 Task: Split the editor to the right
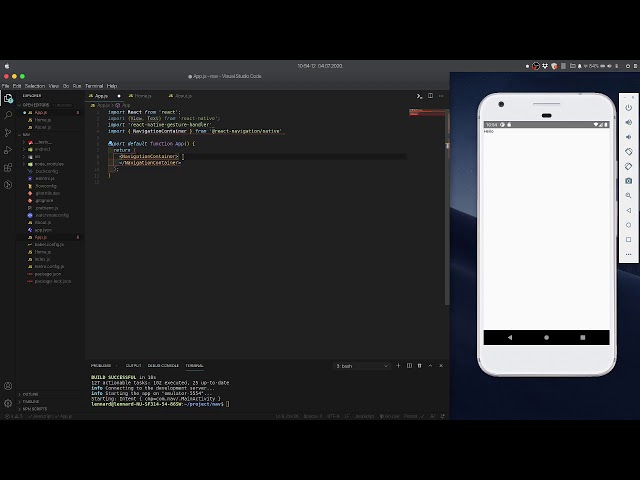coord(430,96)
